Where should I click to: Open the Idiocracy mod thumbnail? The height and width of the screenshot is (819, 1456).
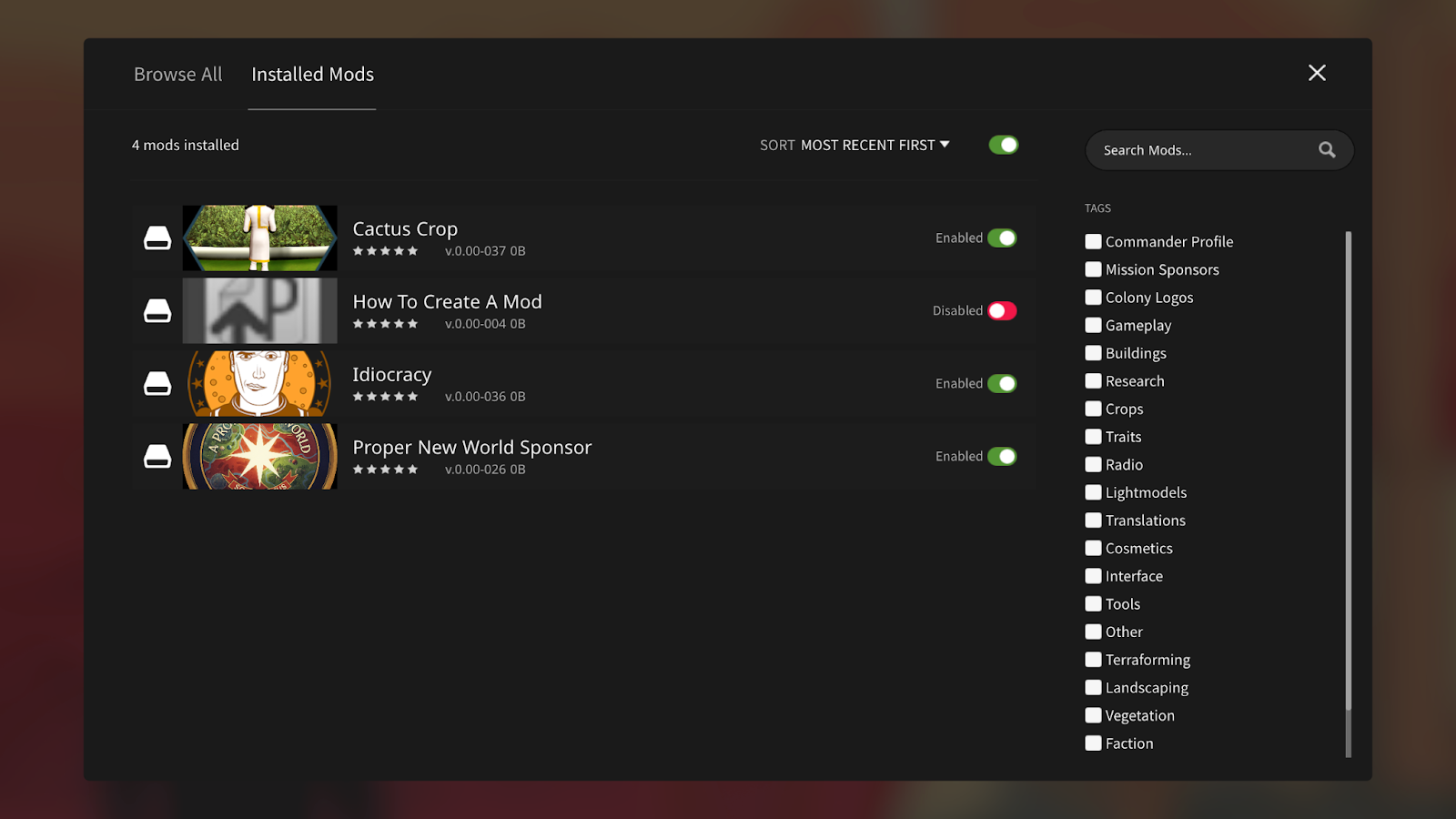260,384
